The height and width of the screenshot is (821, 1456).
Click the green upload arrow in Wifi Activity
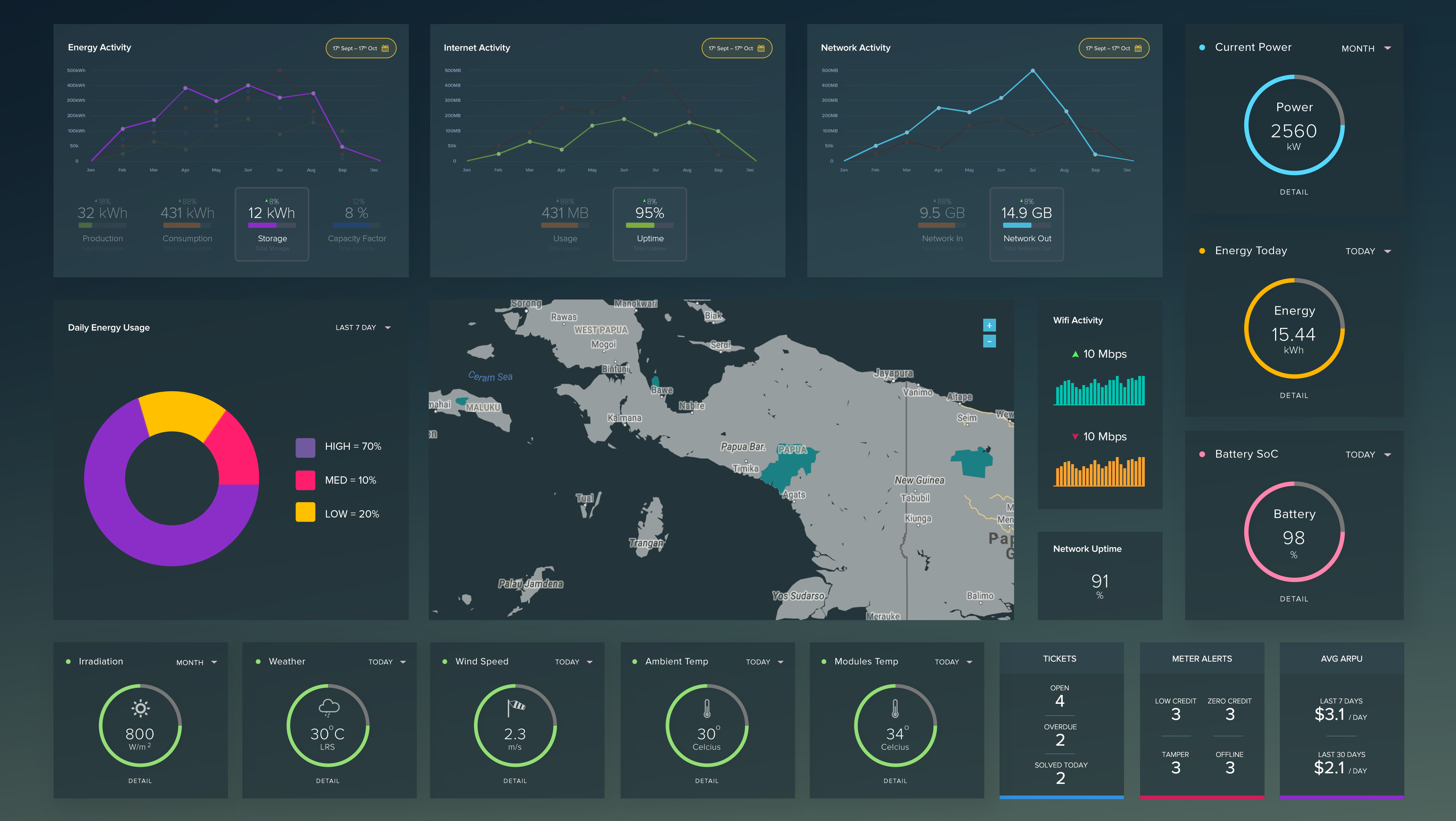tap(1075, 354)
